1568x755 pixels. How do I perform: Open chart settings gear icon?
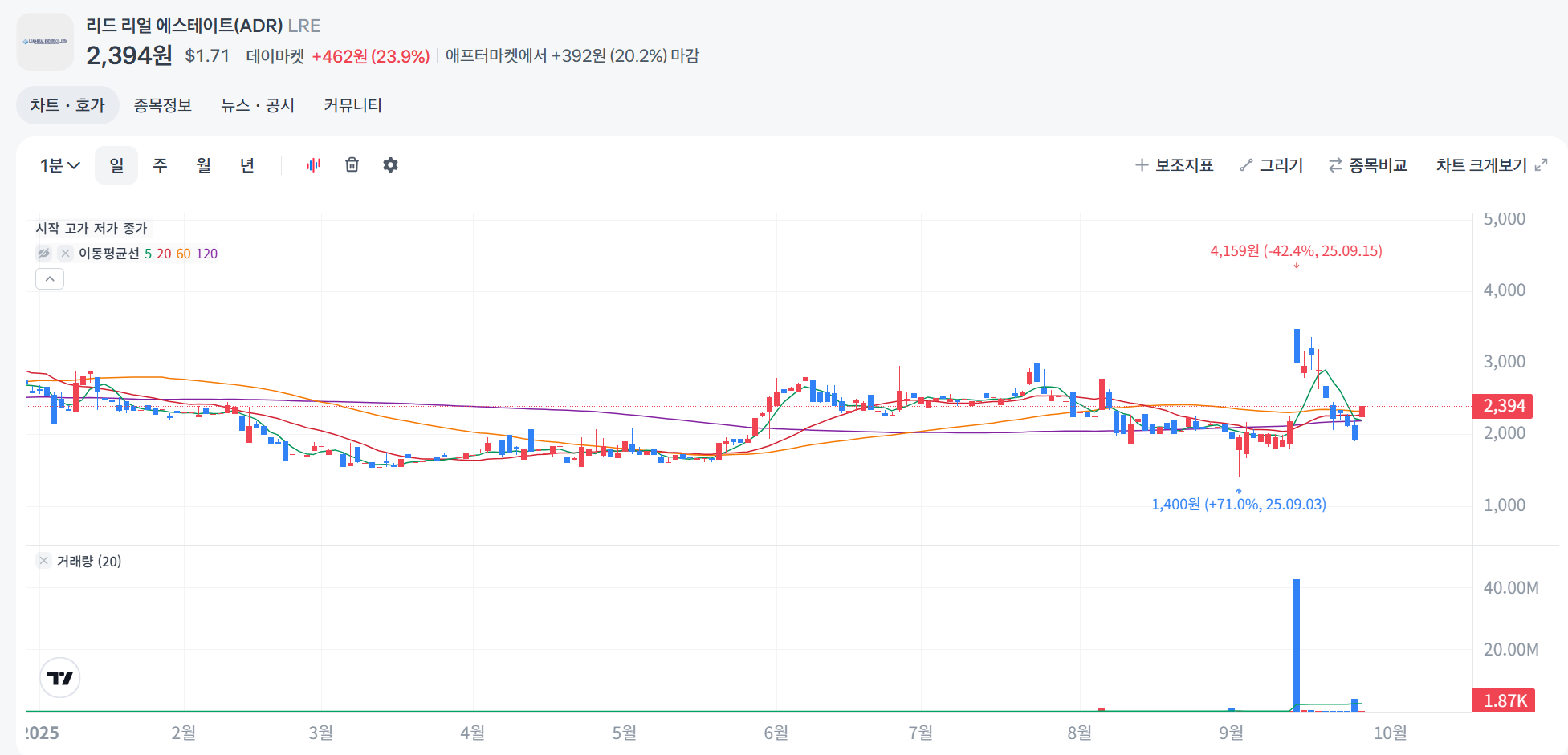tap(390, 164)
